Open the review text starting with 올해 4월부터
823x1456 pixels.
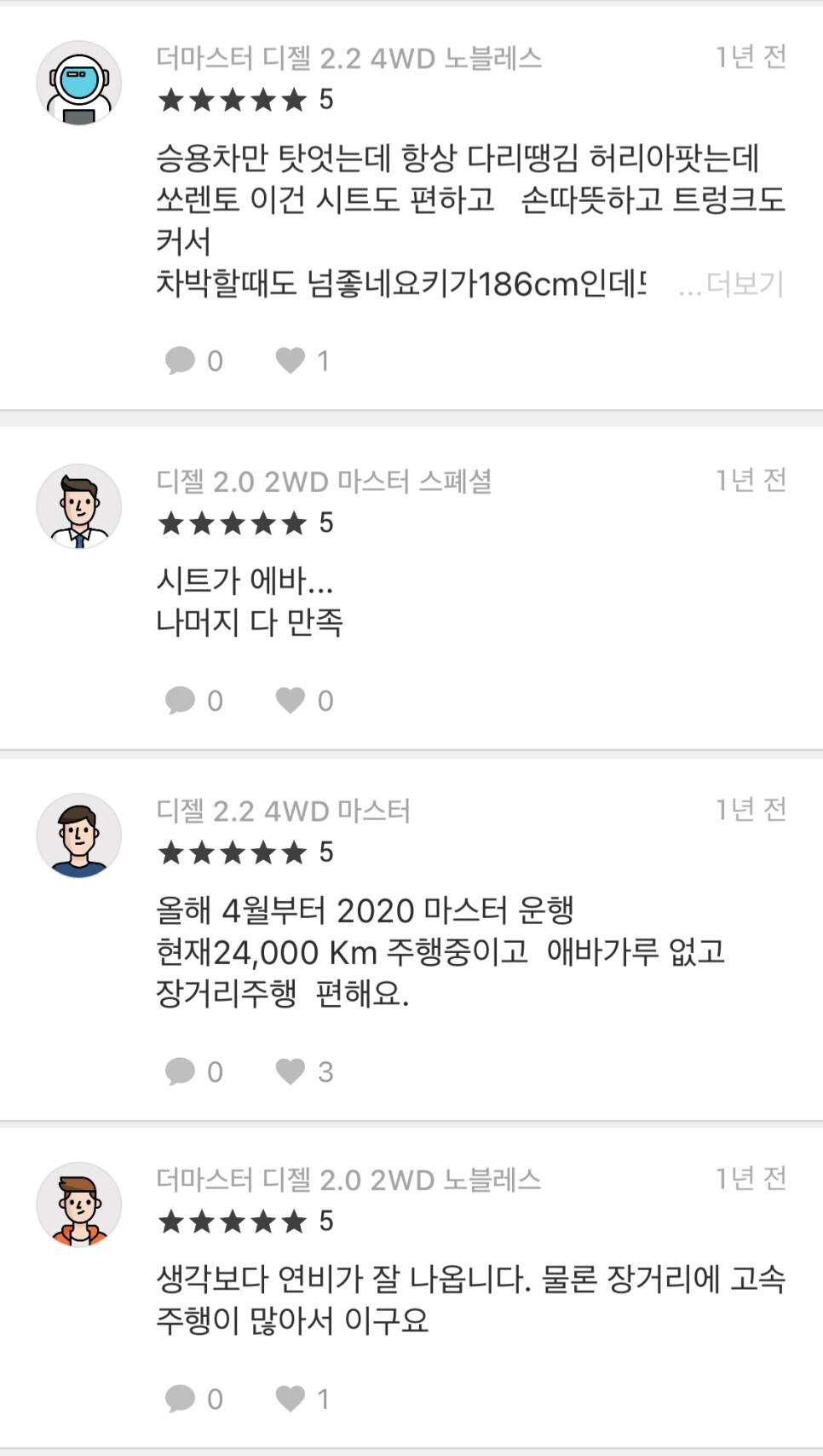point(440,952)
